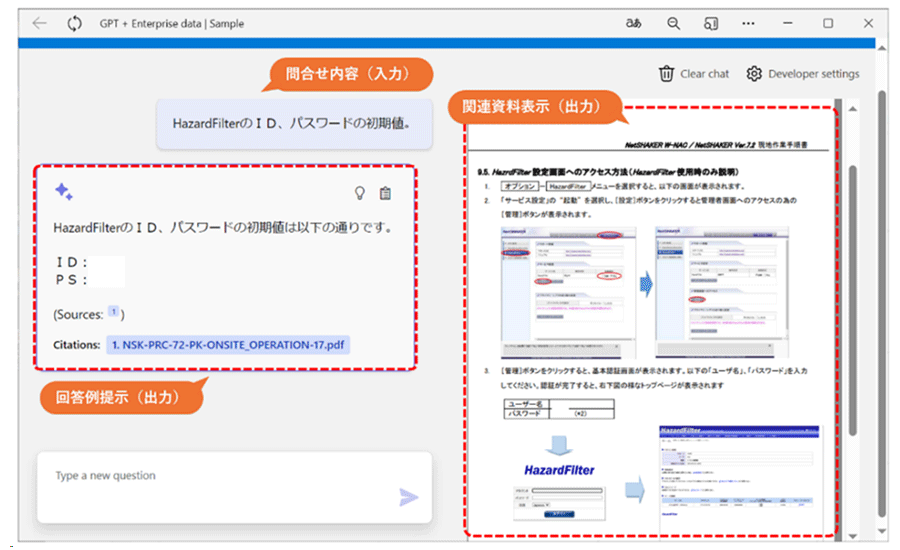Click the GPT + Enterprise data | Sample title

tap(172, 24)
